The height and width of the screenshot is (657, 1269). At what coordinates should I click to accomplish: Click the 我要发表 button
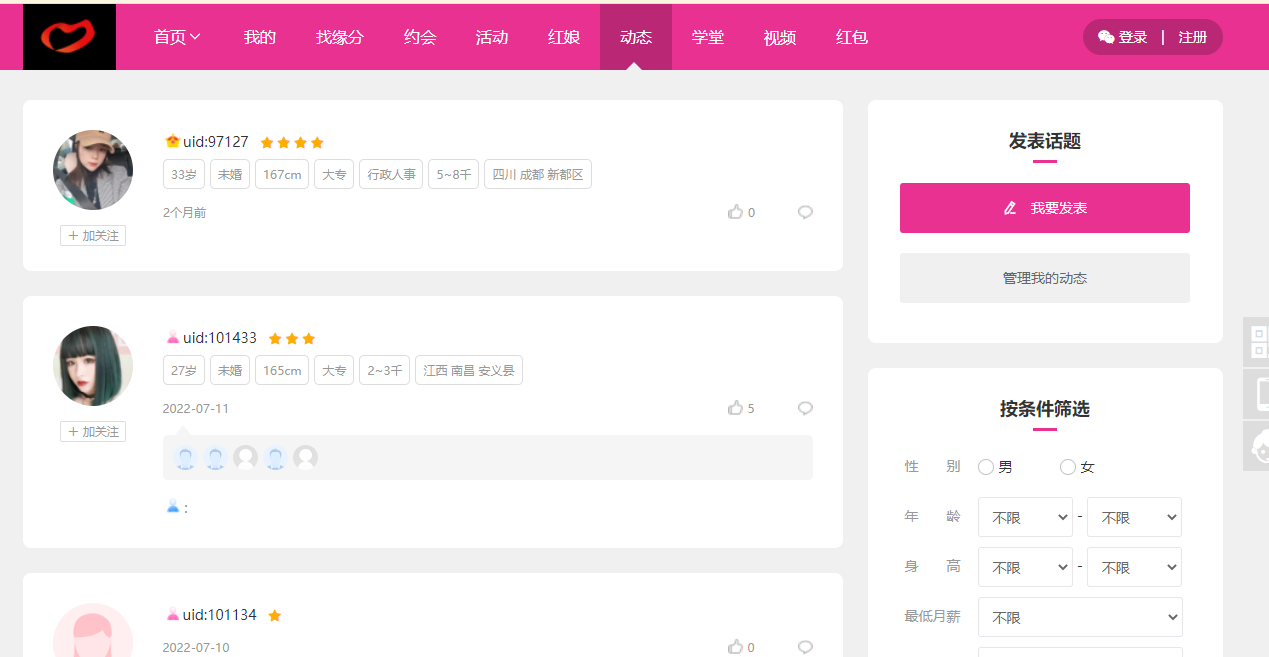(1045, 208)
